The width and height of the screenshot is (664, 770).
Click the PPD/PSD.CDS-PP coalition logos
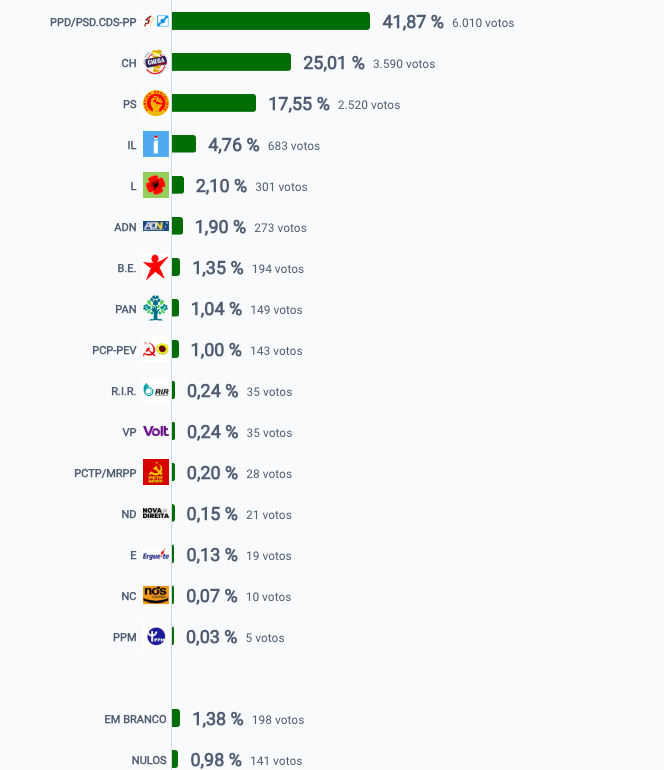pyautogui.click(x=156, y=21)
